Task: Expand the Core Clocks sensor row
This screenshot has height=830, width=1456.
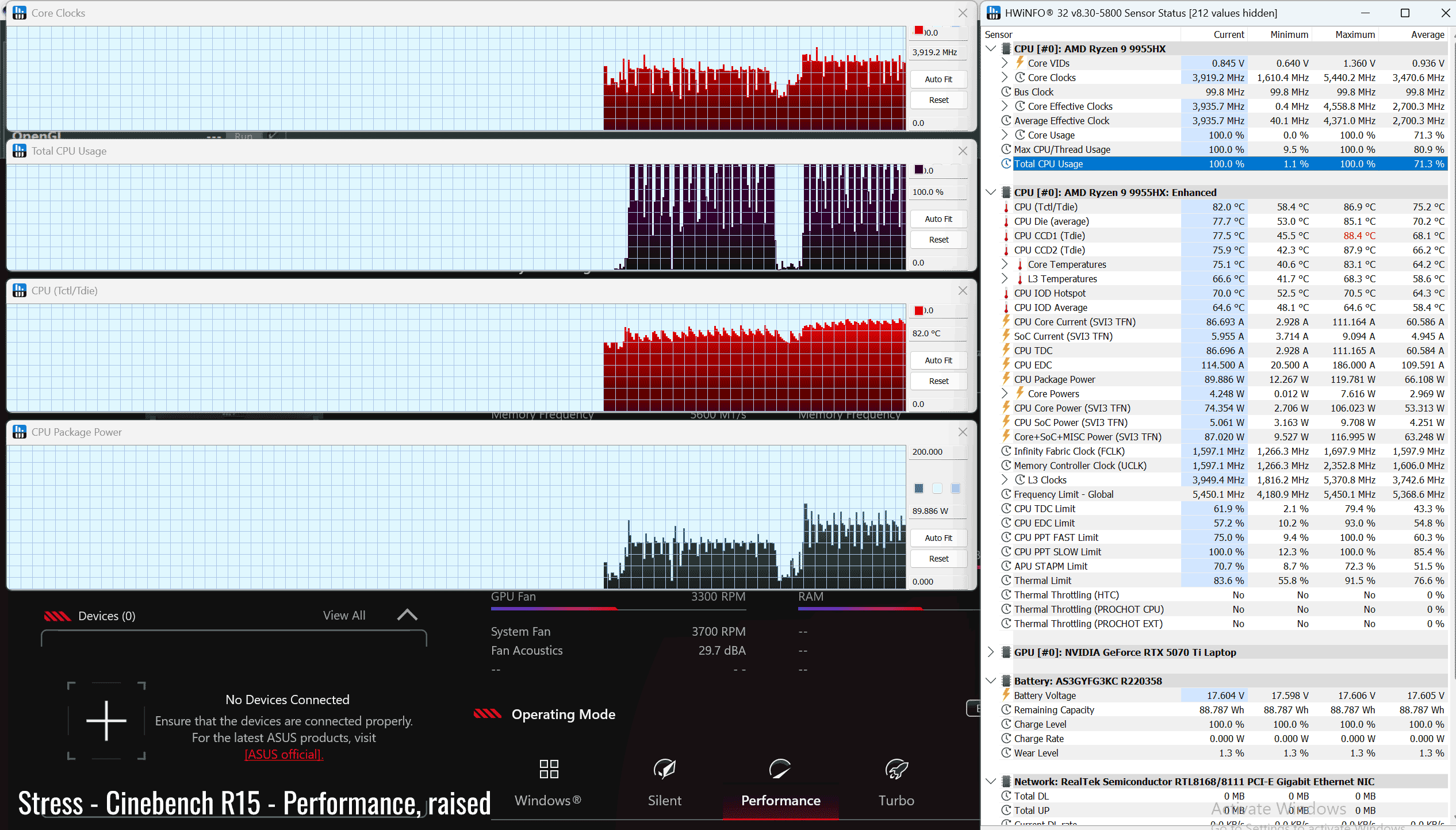Action: tap(1005, 78)
